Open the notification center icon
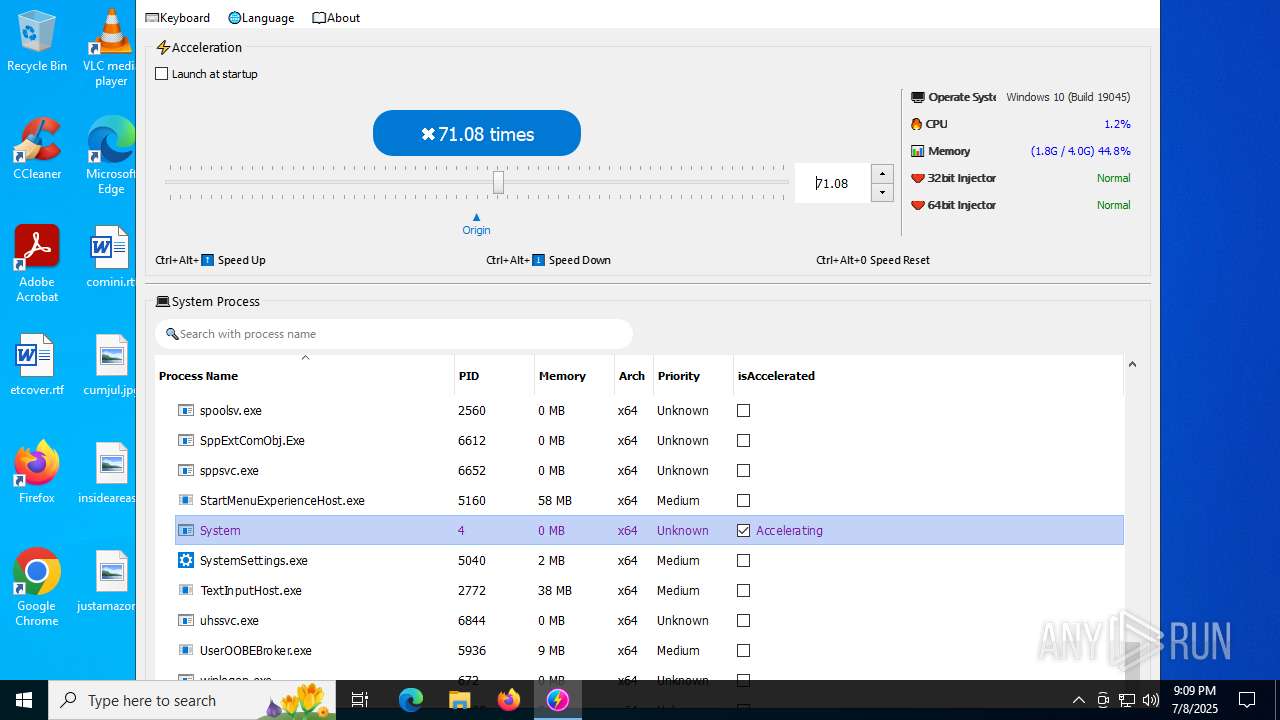The image size is (1280, 720). pos(1247,700)
